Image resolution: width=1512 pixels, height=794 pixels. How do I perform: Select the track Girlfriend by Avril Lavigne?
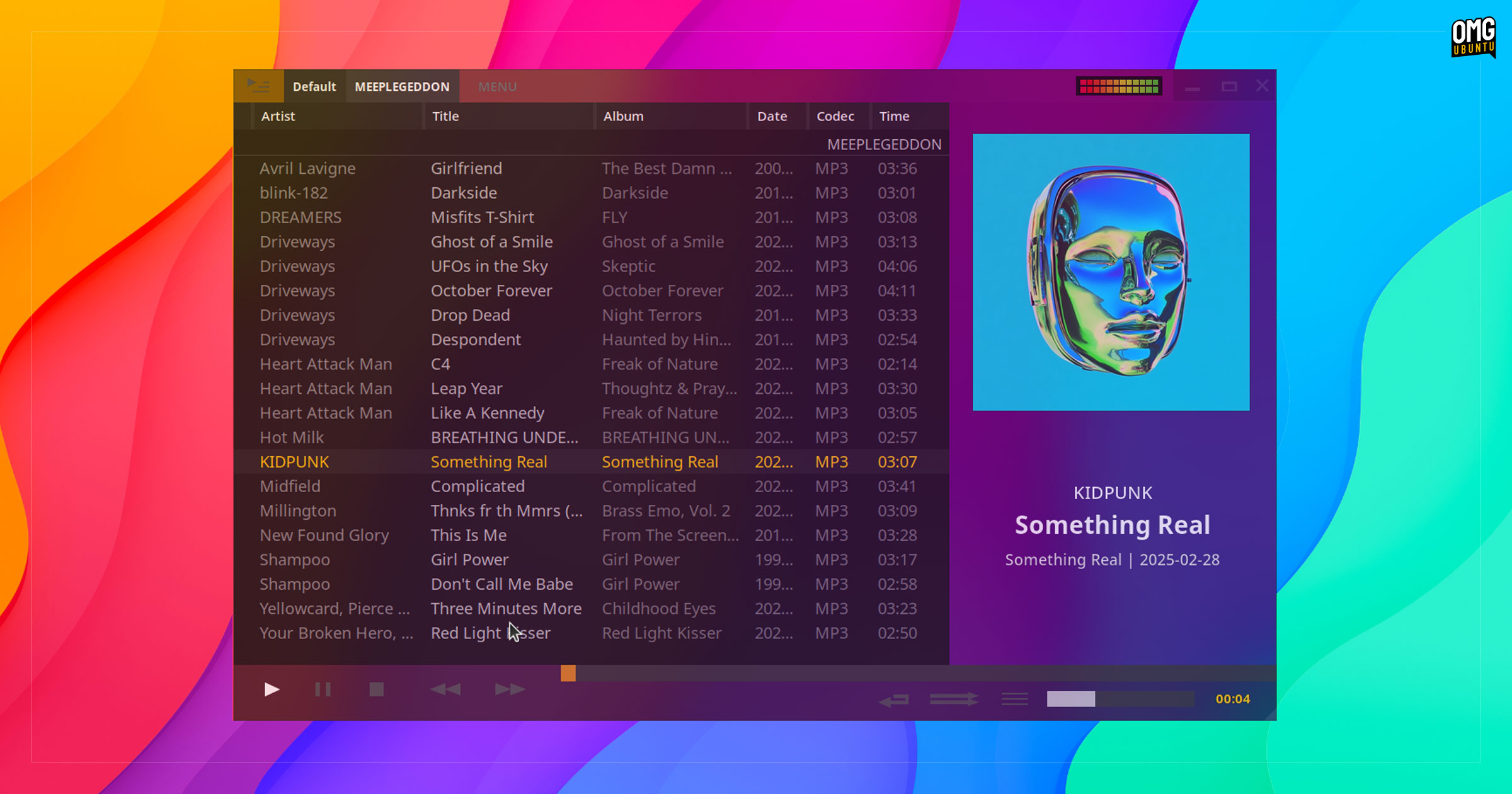coord(466,168)
